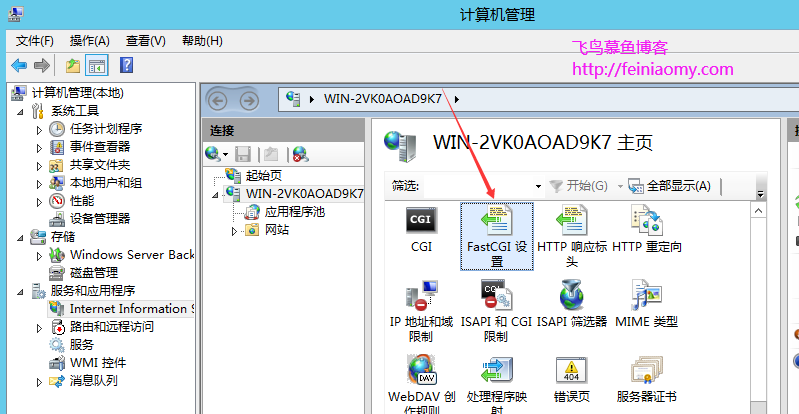Open the 帮助(H) menu
The height and width of the screenshot is (414, 799).
[x=202, y=41]
